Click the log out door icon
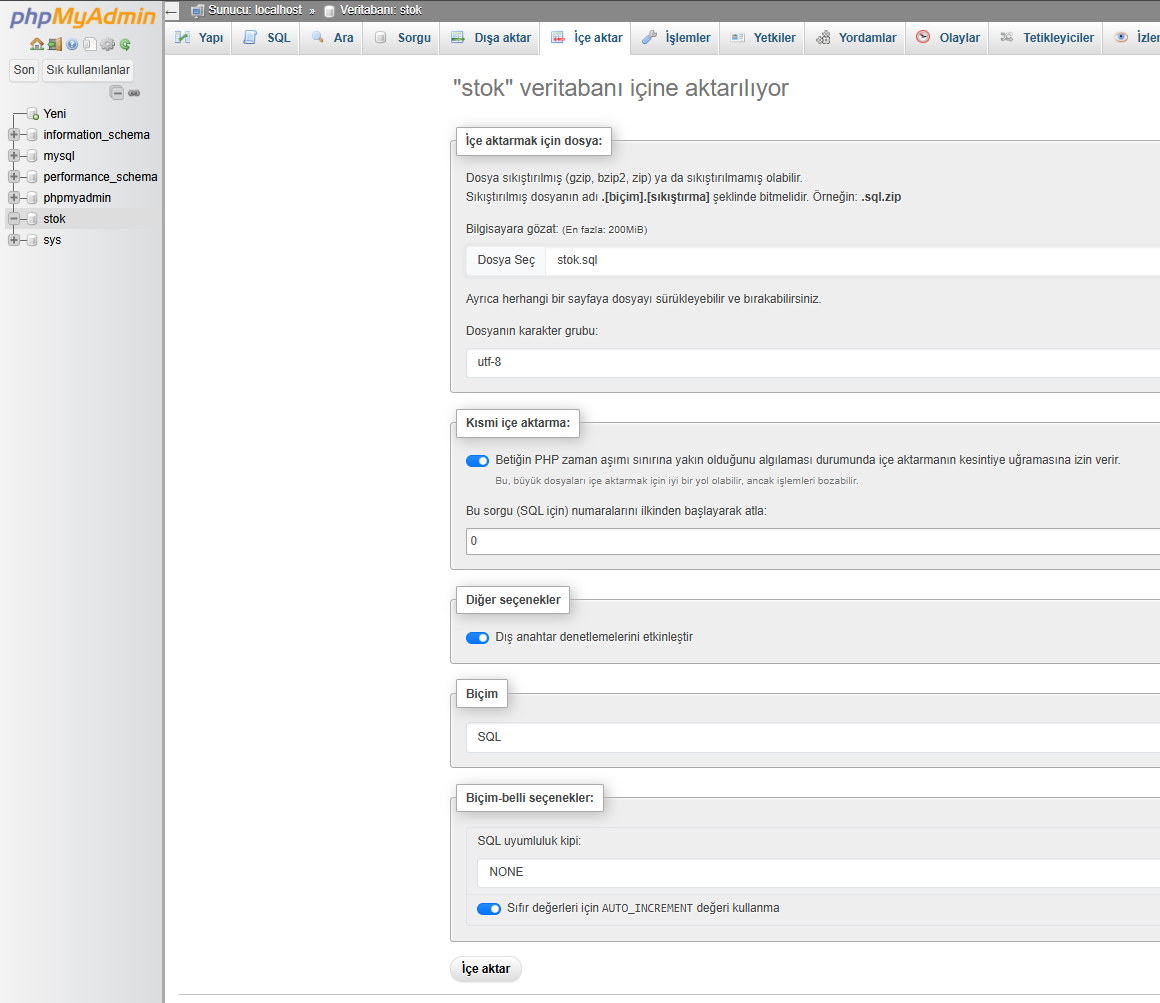1160x1003 pixels. pyautogui.click(x=54, y=44)
